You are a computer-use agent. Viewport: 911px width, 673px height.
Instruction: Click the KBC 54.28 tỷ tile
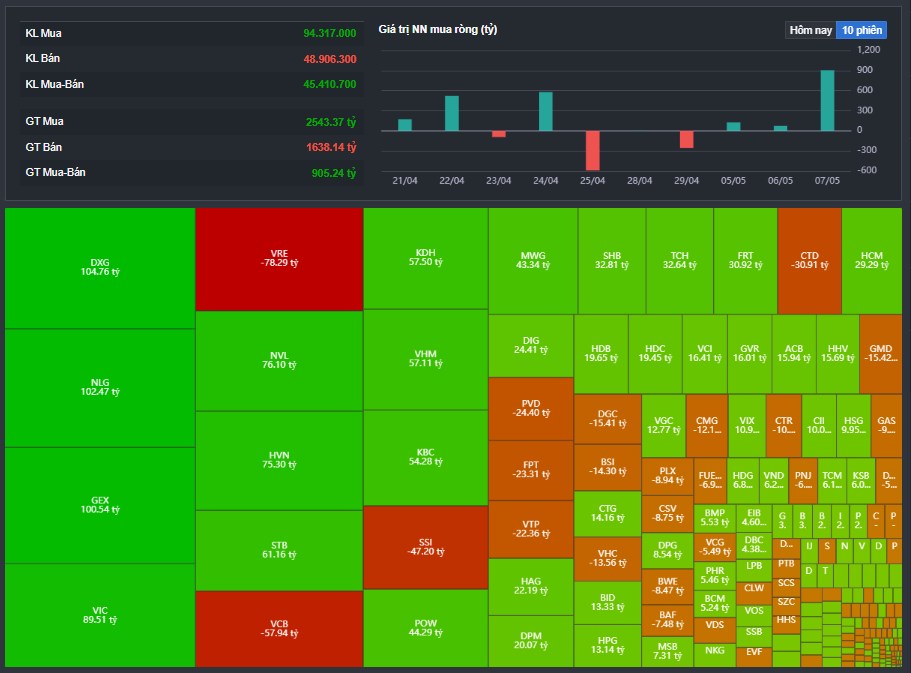[426, 457]
